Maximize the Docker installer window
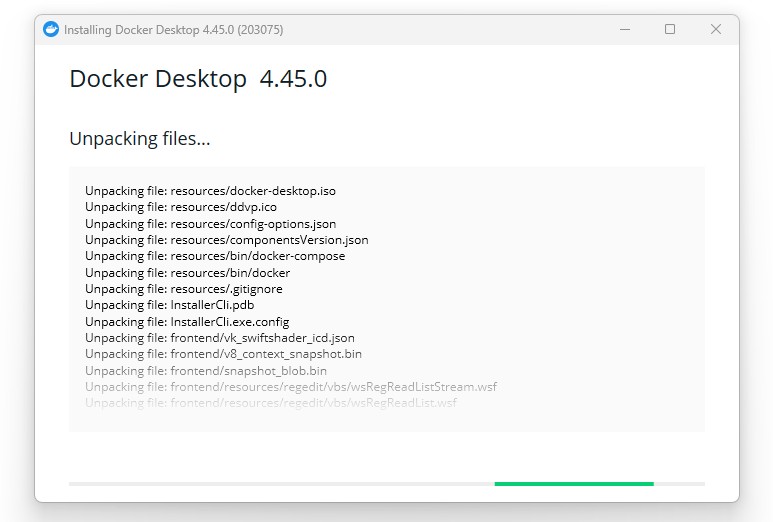773x522 pixels. click(670, 30)
